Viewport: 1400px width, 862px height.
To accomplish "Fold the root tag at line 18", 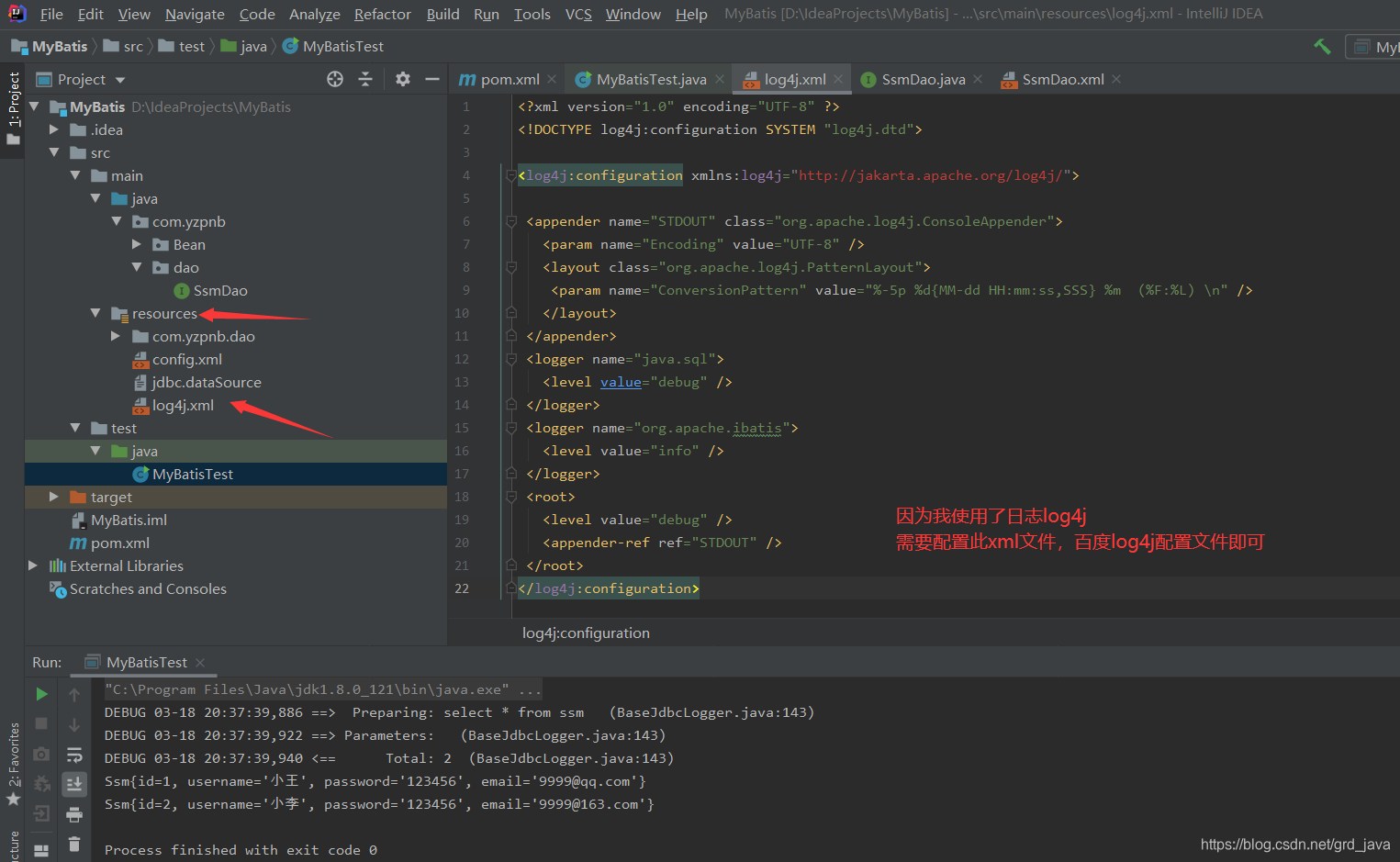I will [511, 497].
